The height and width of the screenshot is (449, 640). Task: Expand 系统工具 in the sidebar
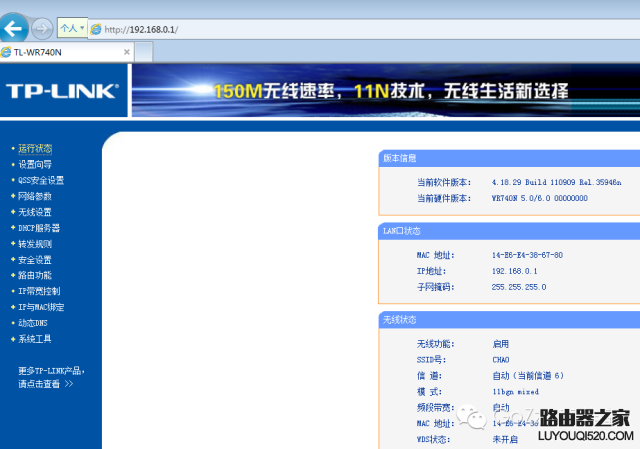pyautogui.click(x=35, y=339)
